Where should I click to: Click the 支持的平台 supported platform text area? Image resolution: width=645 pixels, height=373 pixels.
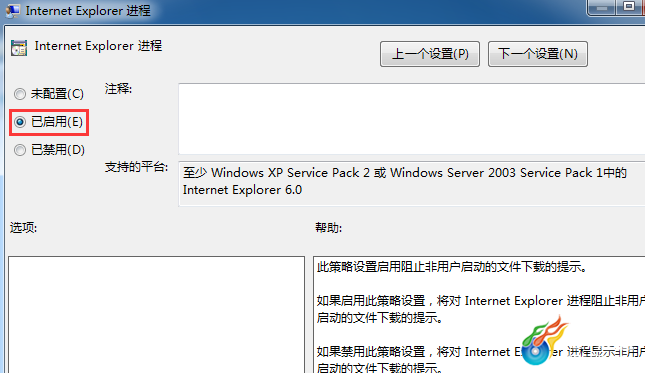[x=411, y=183]
